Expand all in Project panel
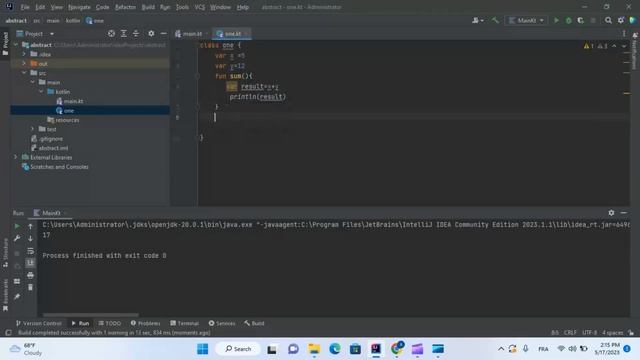This screenshot has width=640, height=360. click(x=124, y=33)
